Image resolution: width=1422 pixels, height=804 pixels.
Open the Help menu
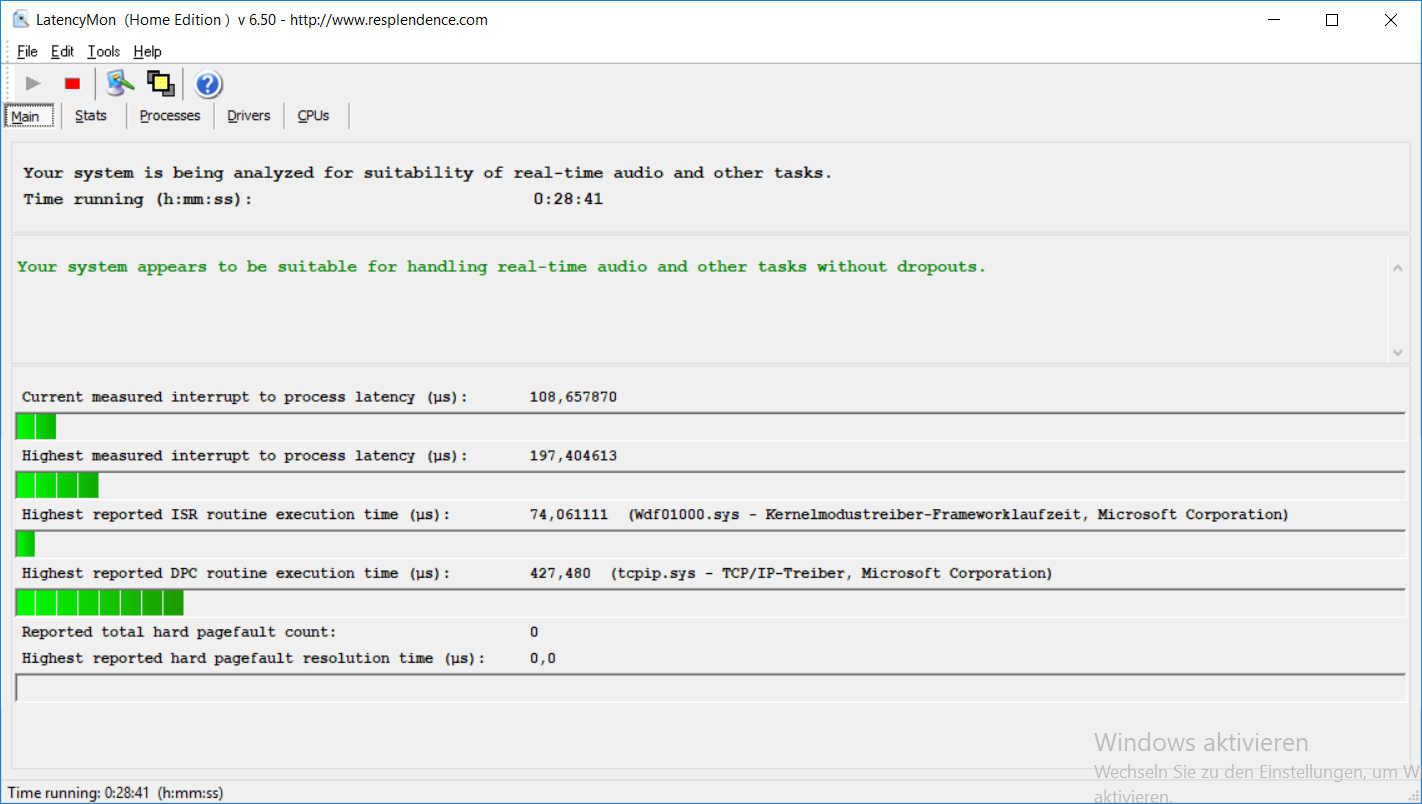point(147,52)
